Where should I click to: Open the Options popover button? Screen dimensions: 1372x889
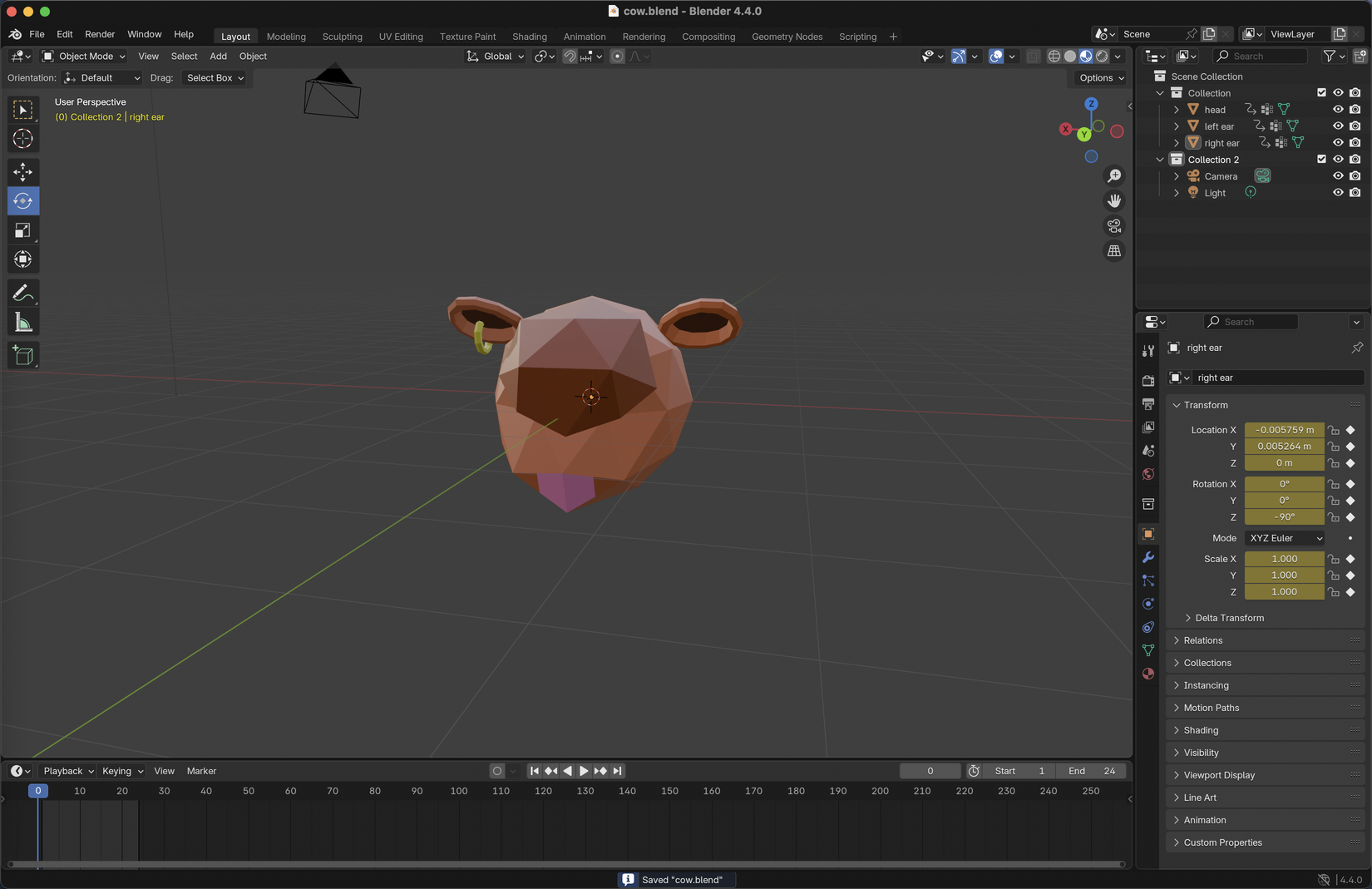click(x=1101, y=78)
